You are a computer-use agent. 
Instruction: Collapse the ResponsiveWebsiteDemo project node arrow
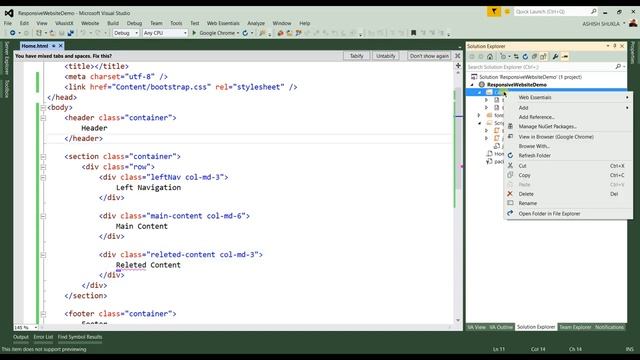tap(472, 85)
